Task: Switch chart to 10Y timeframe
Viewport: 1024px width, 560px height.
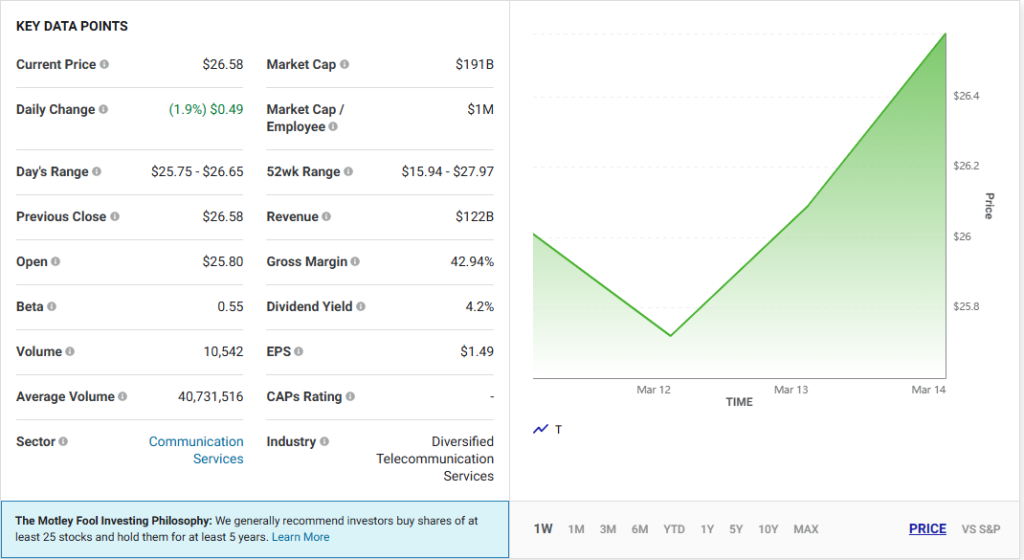Action: pos(768,529)
